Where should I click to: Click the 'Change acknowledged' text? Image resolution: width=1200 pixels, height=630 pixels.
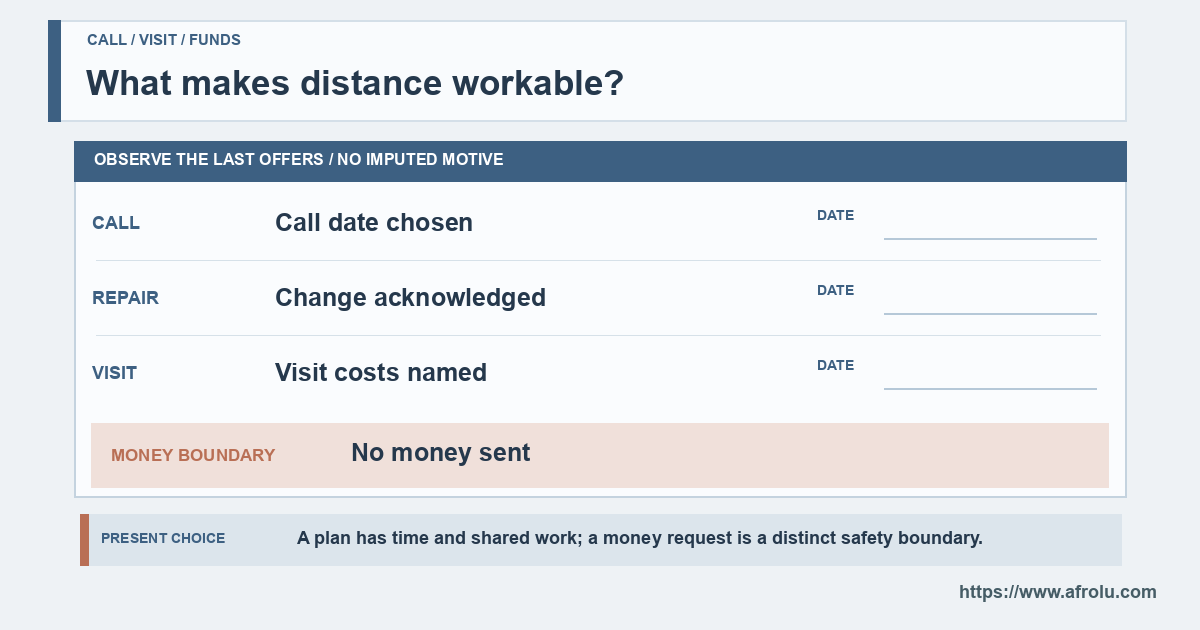(410, 297)
